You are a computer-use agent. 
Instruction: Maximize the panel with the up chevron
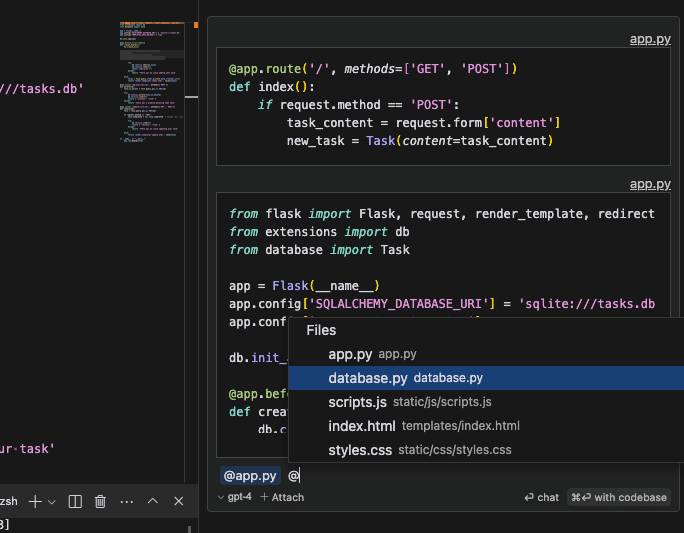[x=153, y=501]
